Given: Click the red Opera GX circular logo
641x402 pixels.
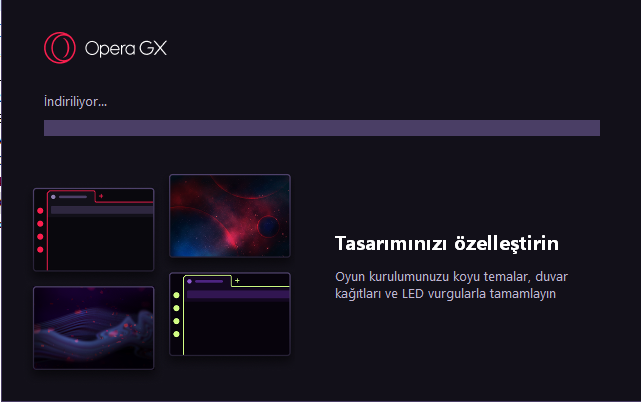Looking at the screenshot, I should click(60, 48).
